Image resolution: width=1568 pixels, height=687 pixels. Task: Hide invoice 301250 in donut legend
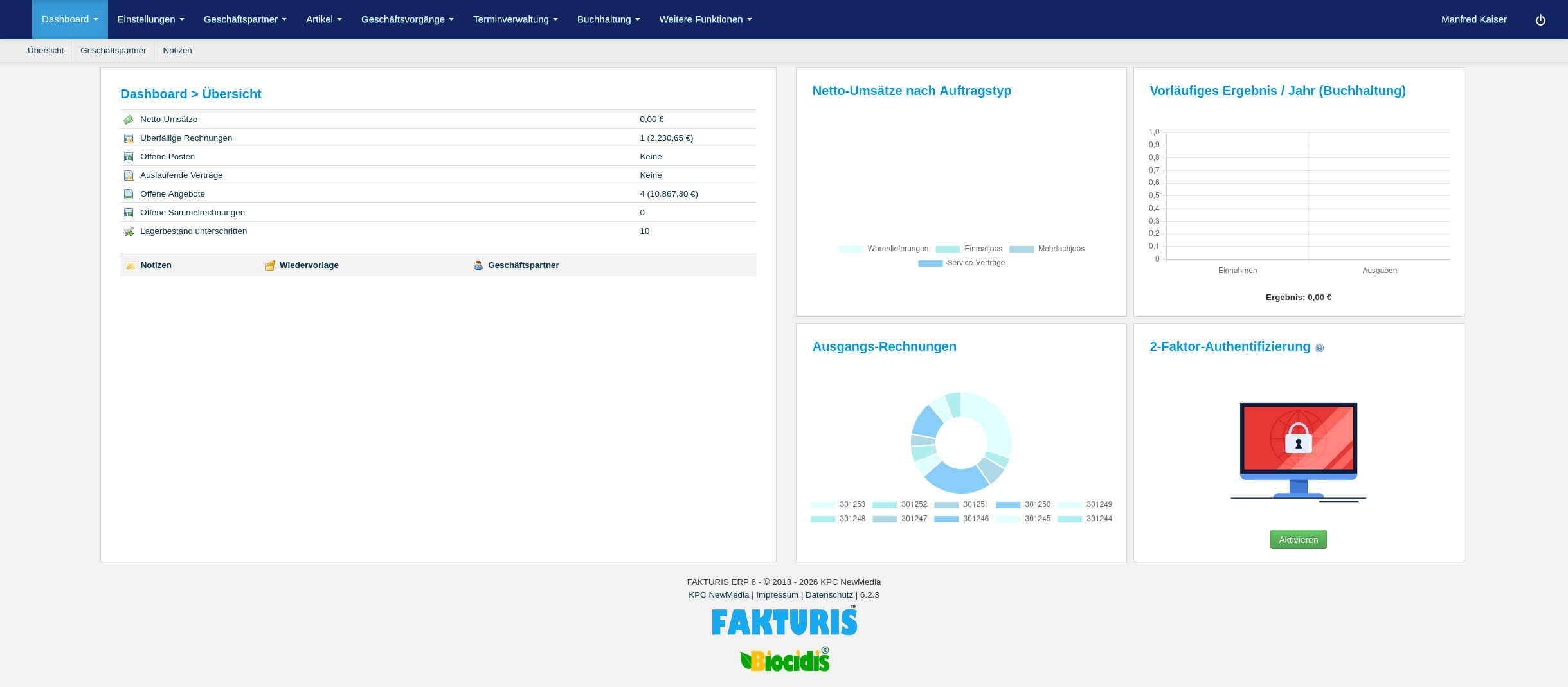click(1023, 504)
